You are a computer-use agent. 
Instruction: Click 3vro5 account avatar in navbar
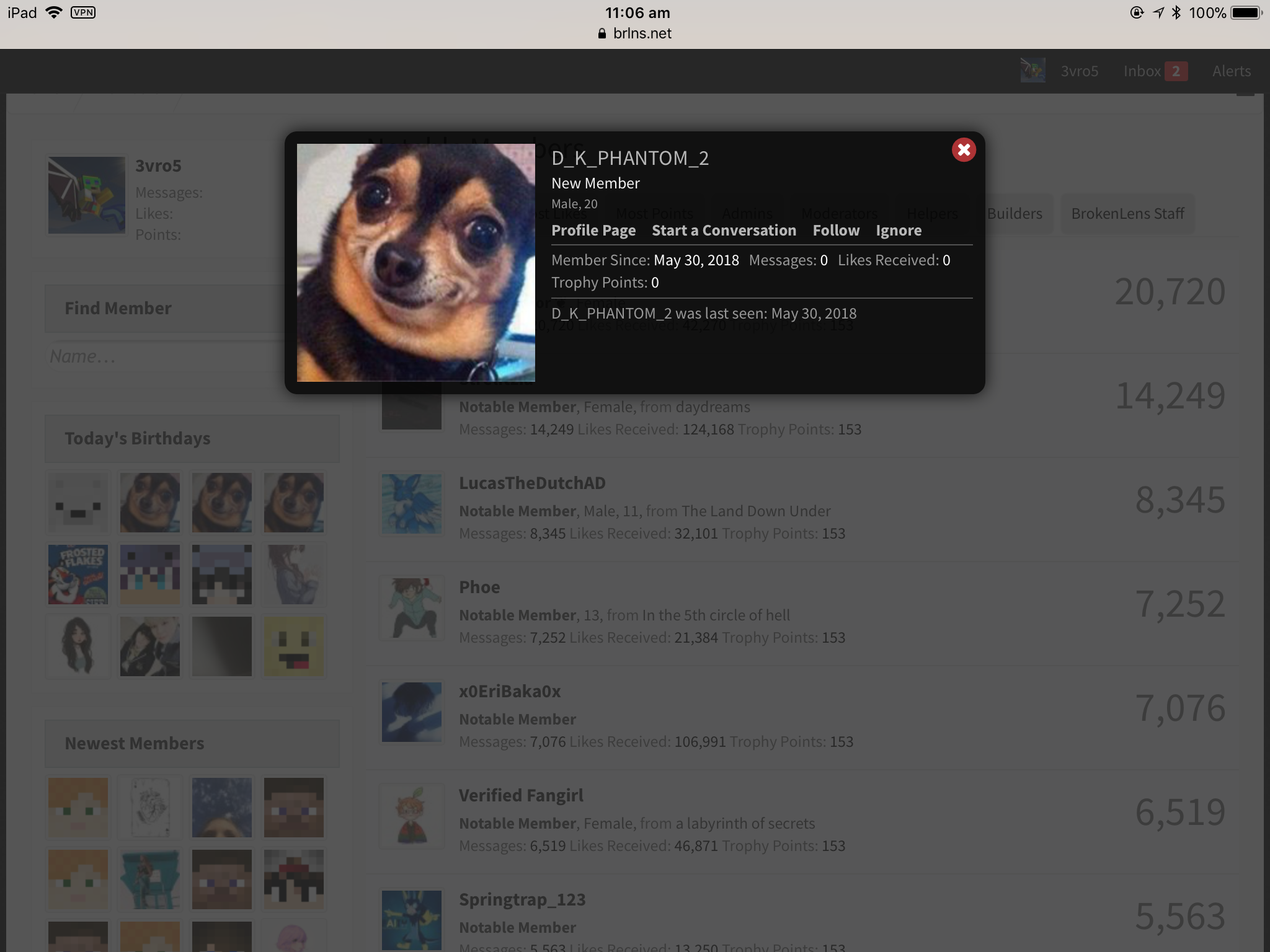(1033, 71)
